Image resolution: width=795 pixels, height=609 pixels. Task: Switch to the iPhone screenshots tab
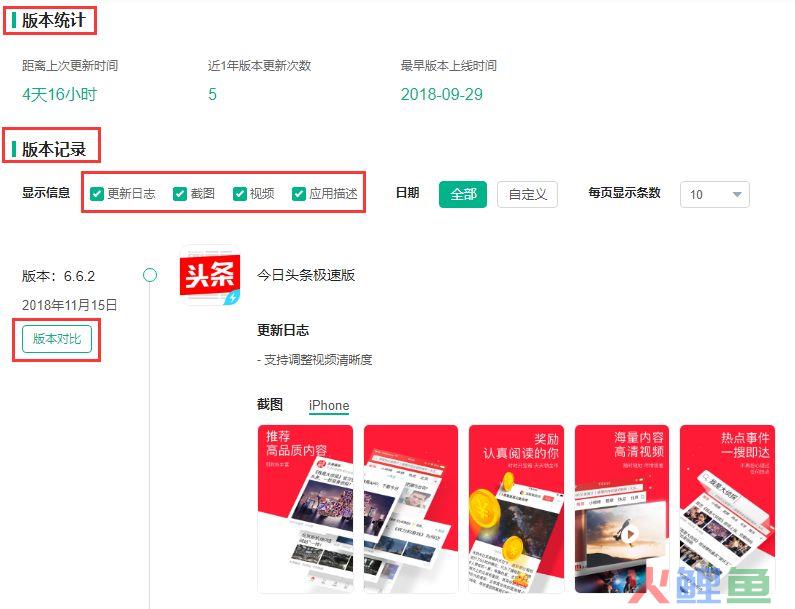[x=329, y=406]
